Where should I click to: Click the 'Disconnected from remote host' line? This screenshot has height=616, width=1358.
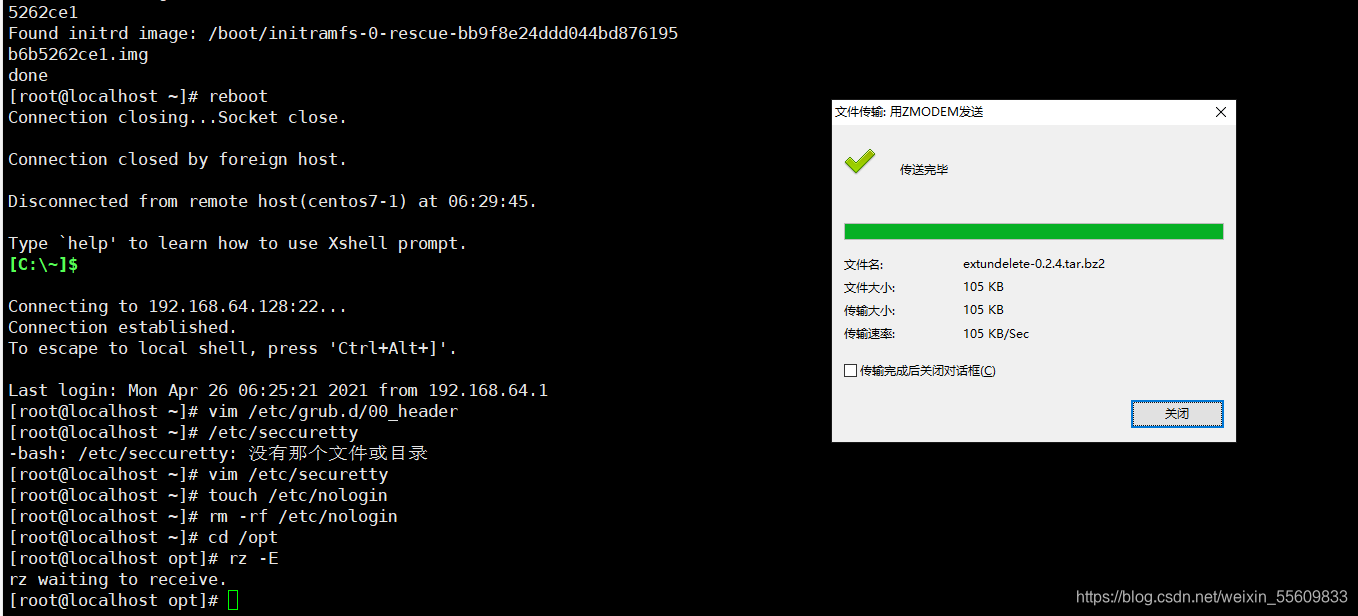273,201
